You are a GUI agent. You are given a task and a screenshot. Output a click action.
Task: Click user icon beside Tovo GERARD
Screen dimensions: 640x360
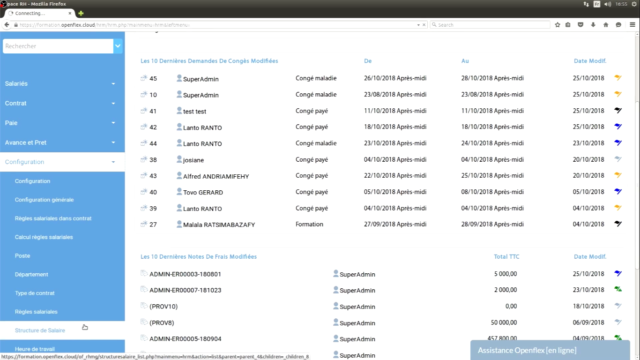[179, 191]
